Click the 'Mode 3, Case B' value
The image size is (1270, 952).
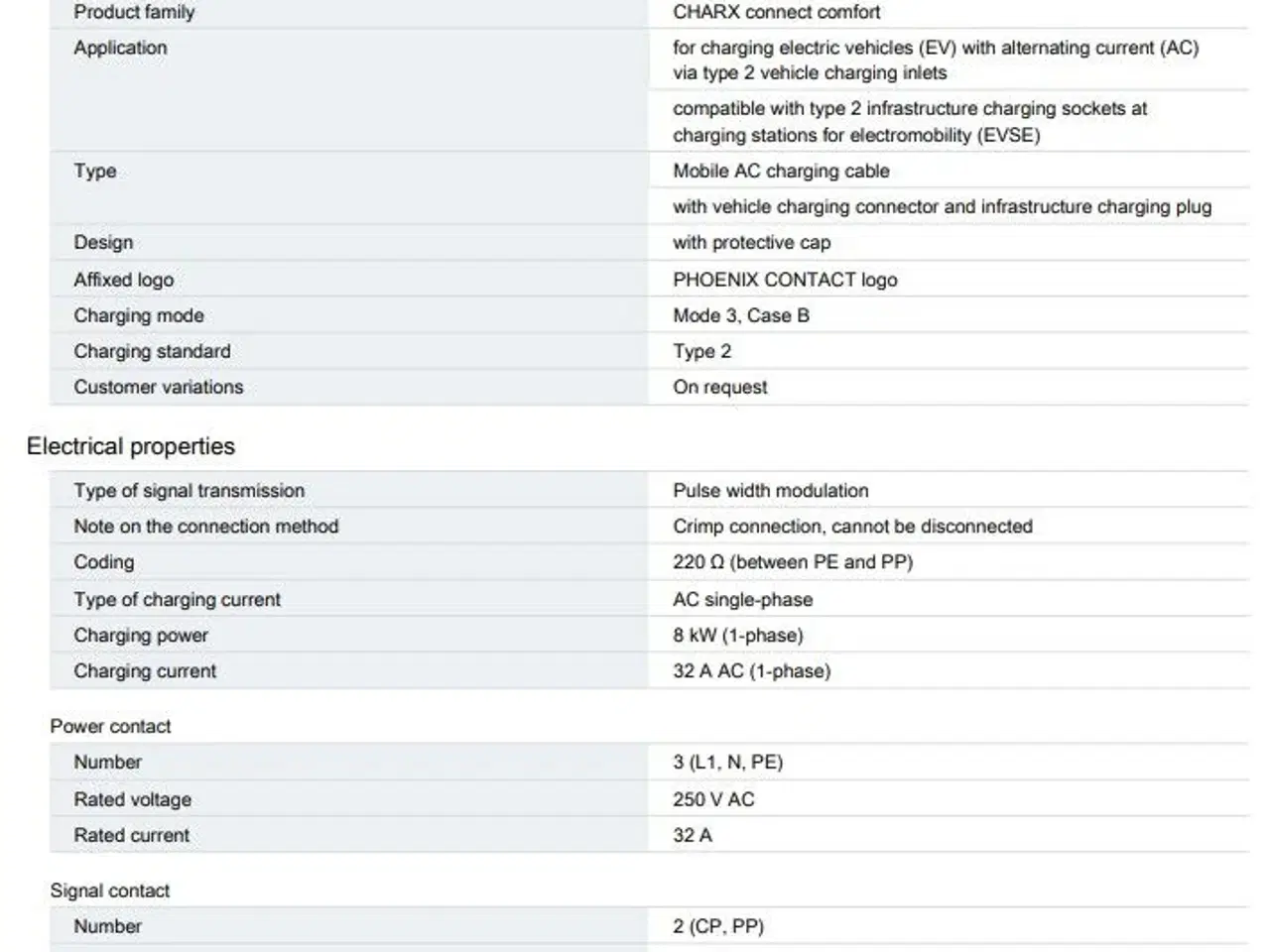click(740, 315)
